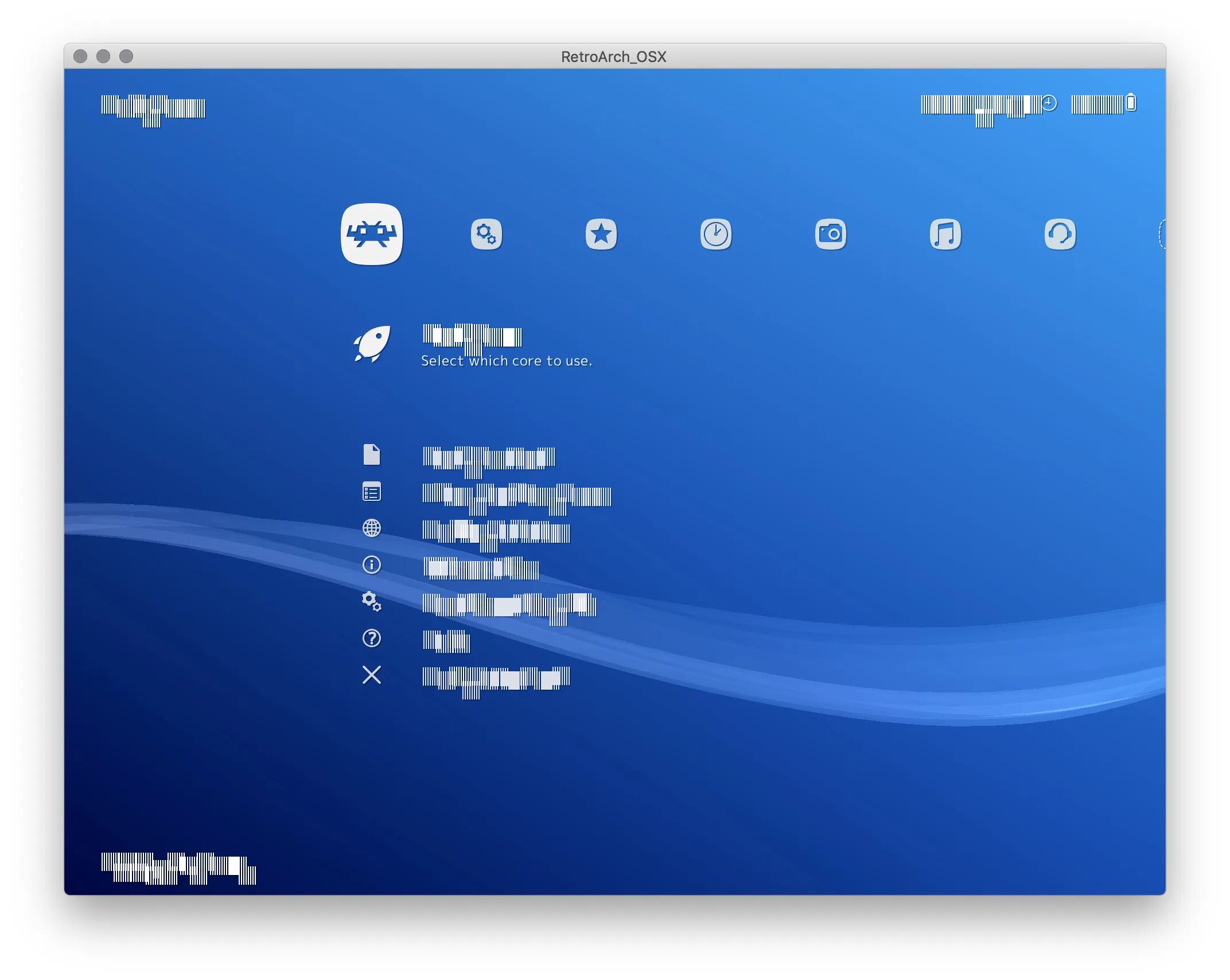Click the RetroArch_OSX window title
The height and width of the screenshot is (980, 1230).
tap(613, 57)
